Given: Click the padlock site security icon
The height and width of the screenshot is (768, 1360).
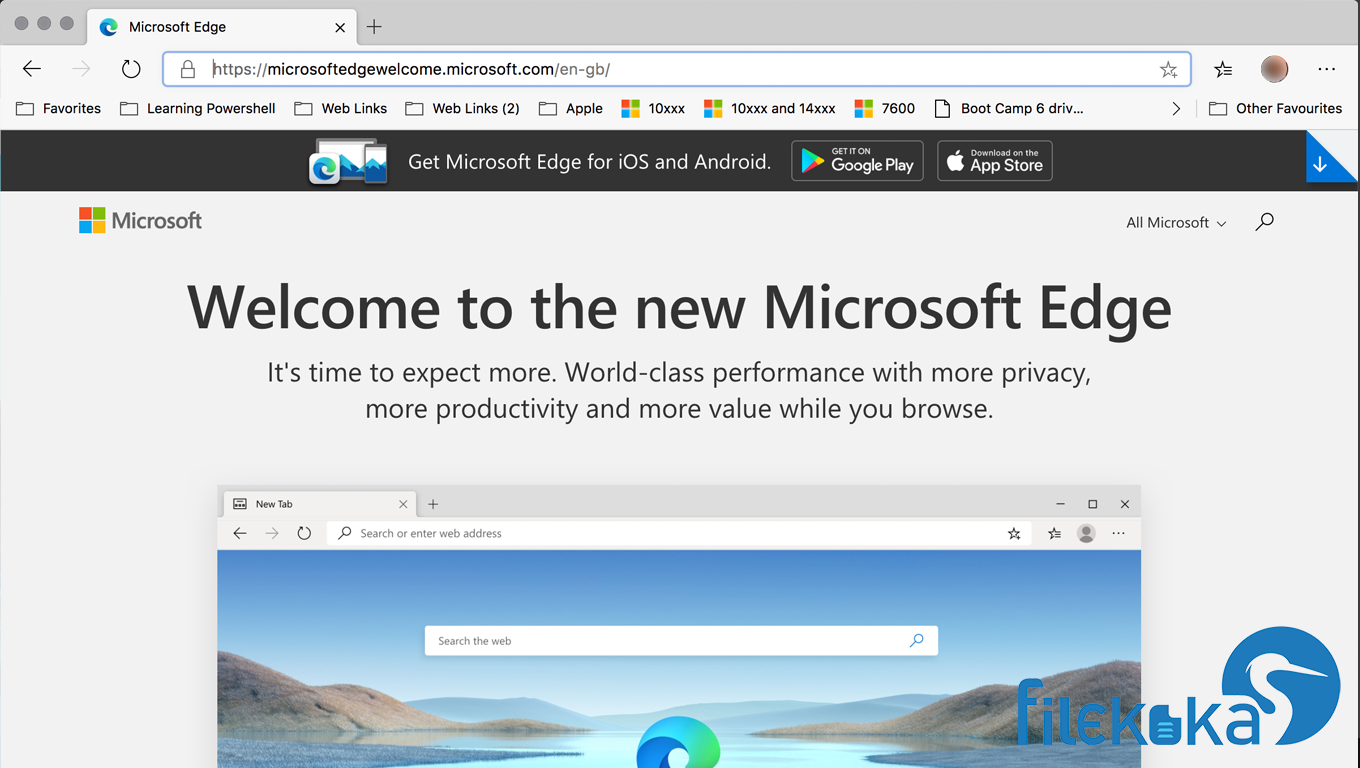Looking at the screenshot, I should click(187, 69).
